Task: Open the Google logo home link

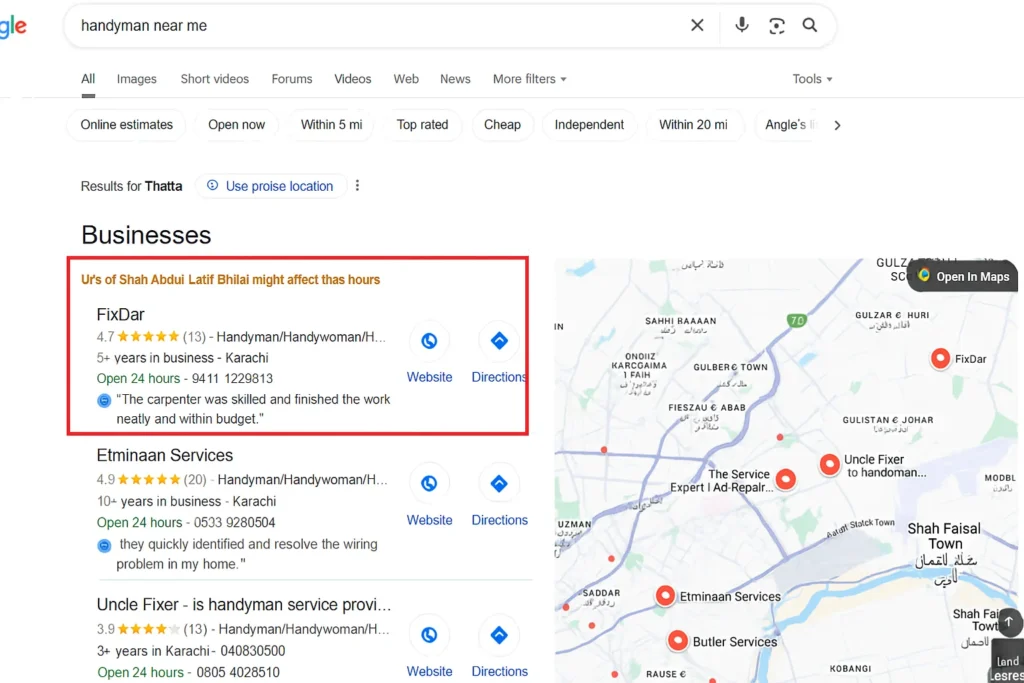Action: 13,26
